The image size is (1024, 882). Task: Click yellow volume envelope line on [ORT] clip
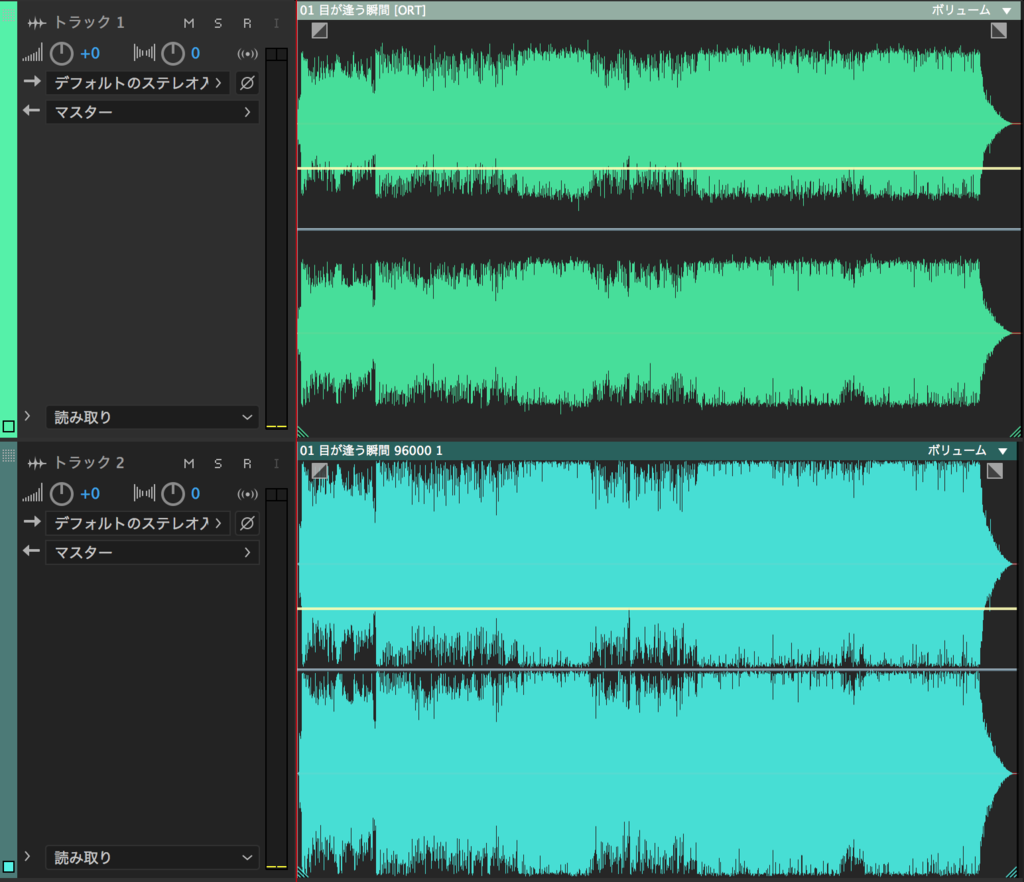click(x=658, y=168)
